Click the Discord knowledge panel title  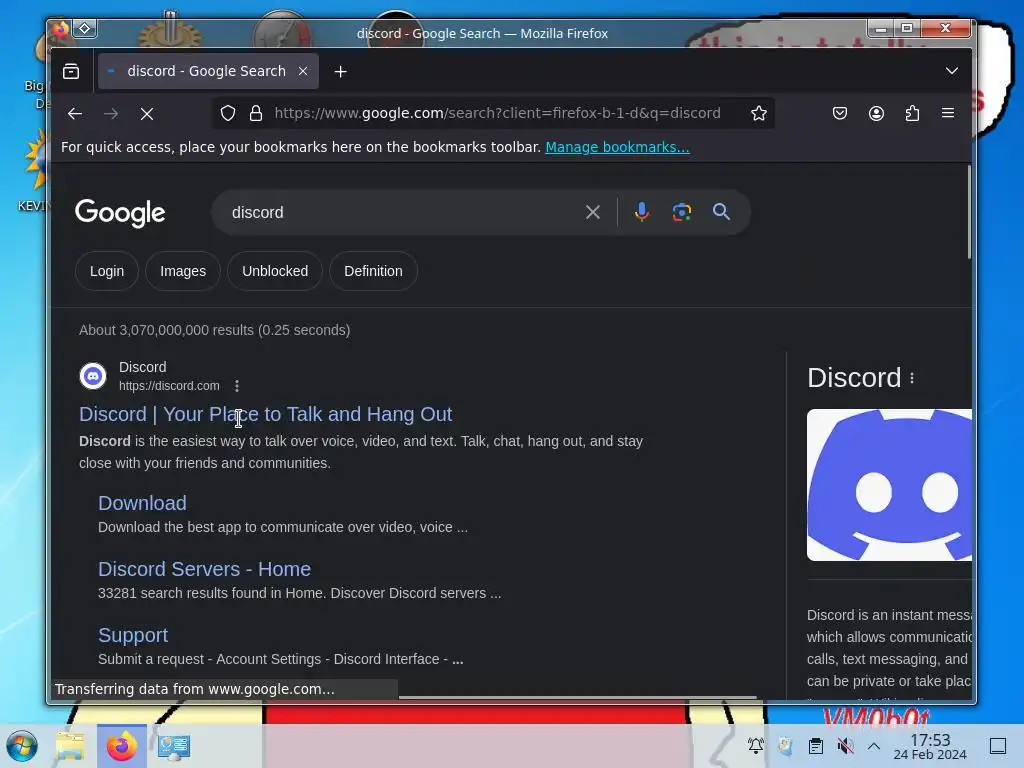point(854,377)
